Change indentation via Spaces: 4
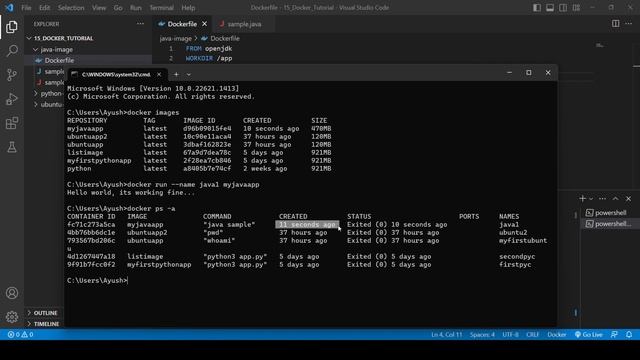Screen dimensions: 640x360 pyautogui.click(x=482, y=334)
